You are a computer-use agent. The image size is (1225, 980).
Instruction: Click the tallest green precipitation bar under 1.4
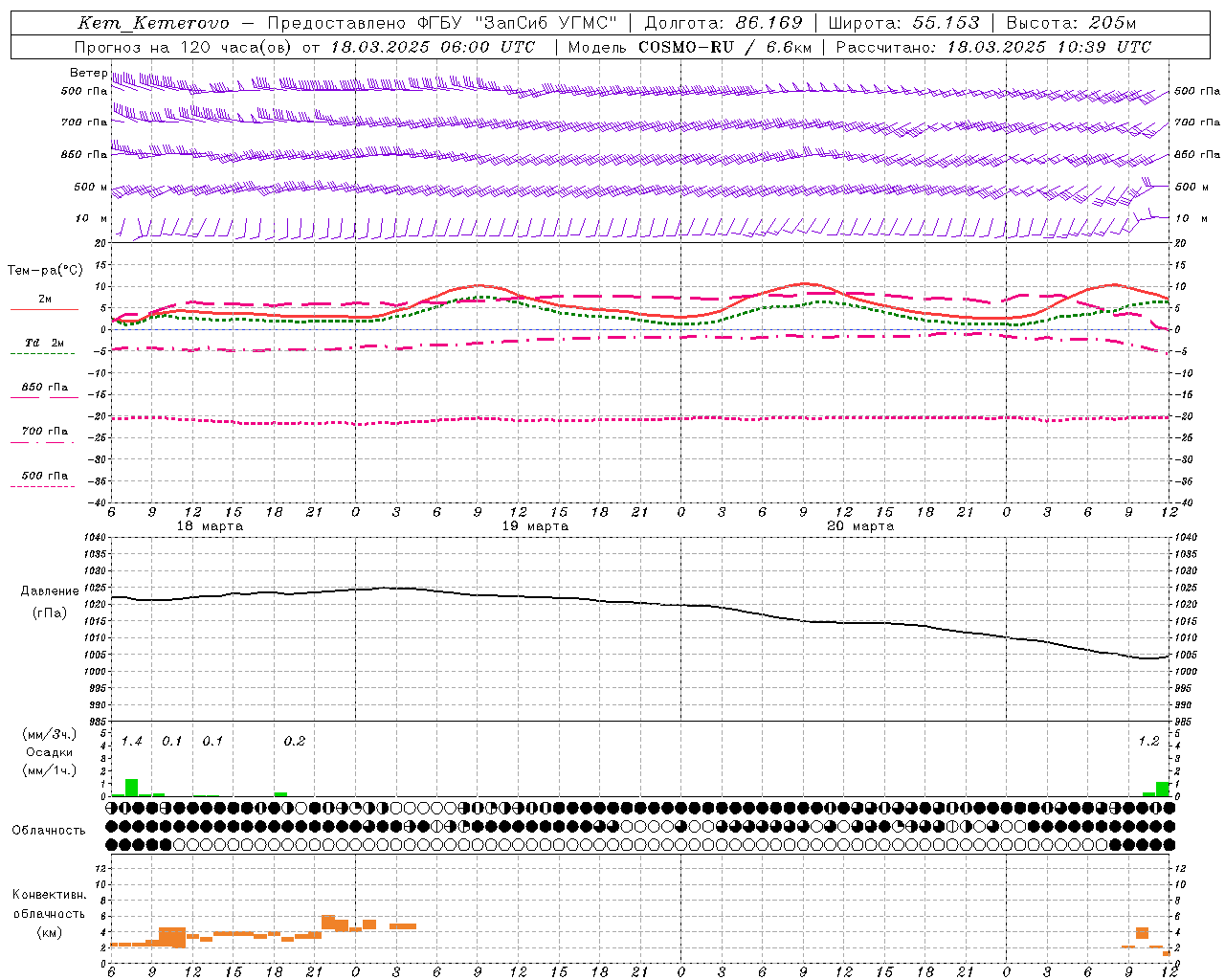[132, 788]
